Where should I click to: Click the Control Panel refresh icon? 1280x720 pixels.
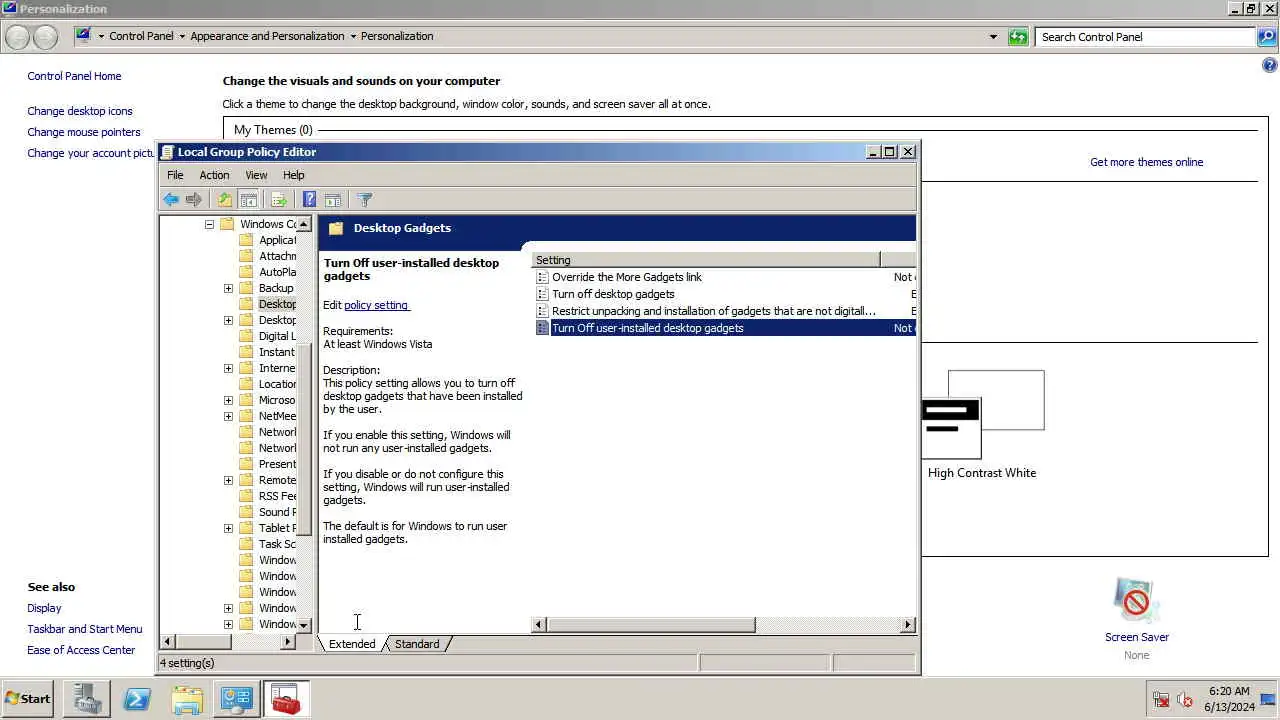point(1018,37)
